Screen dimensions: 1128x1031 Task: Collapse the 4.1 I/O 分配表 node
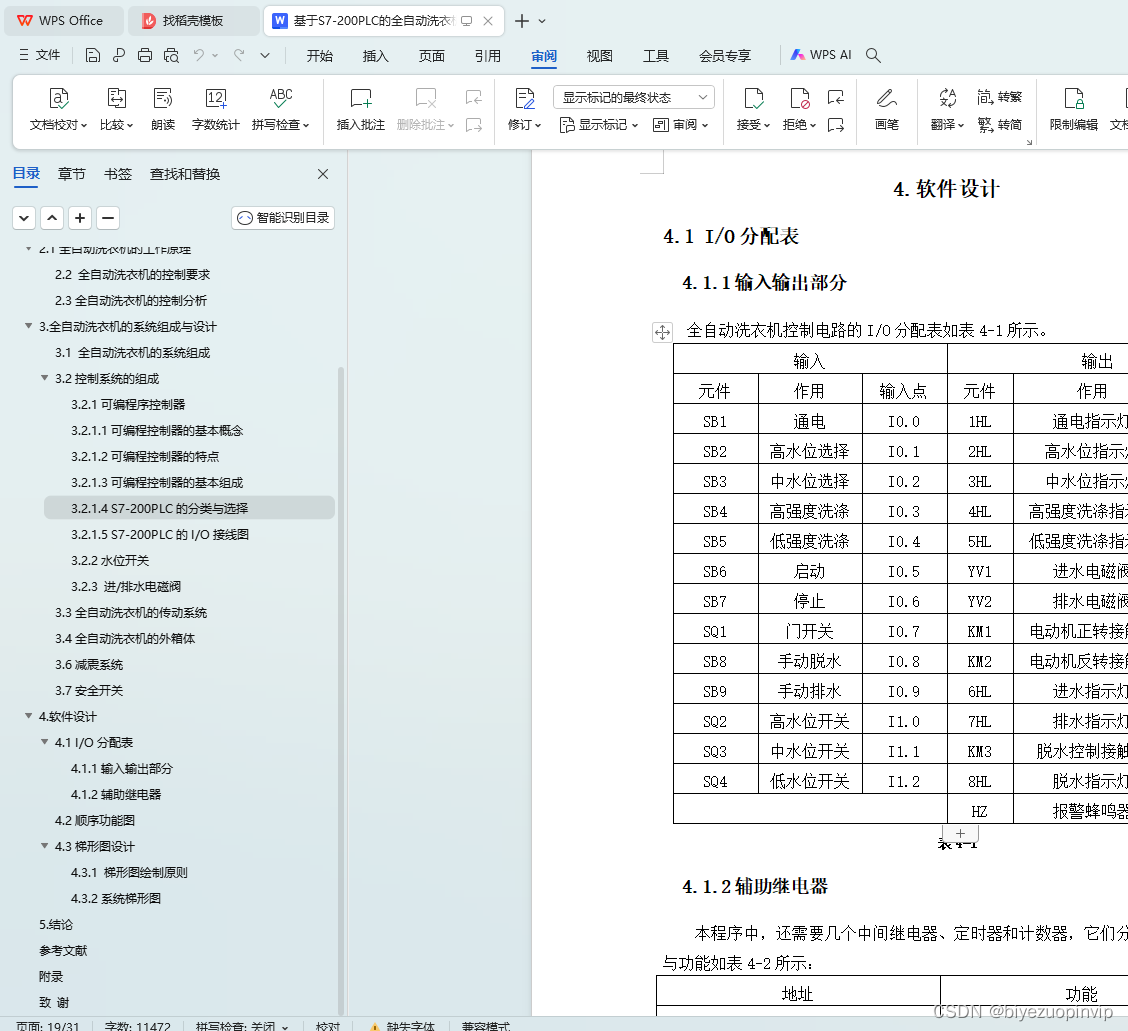(45, 742)
